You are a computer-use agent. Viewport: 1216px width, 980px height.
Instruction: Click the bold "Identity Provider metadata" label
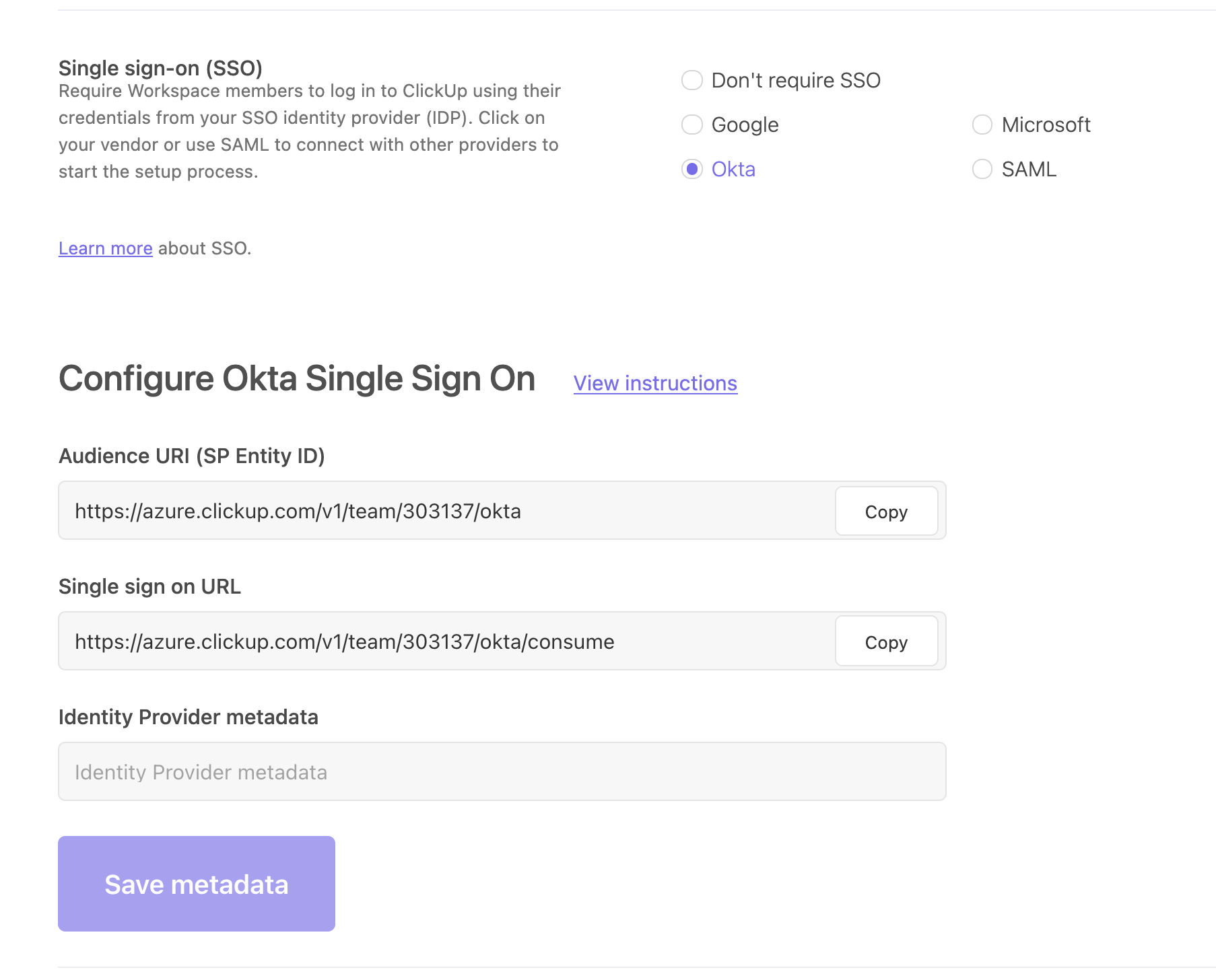point(189,717)
